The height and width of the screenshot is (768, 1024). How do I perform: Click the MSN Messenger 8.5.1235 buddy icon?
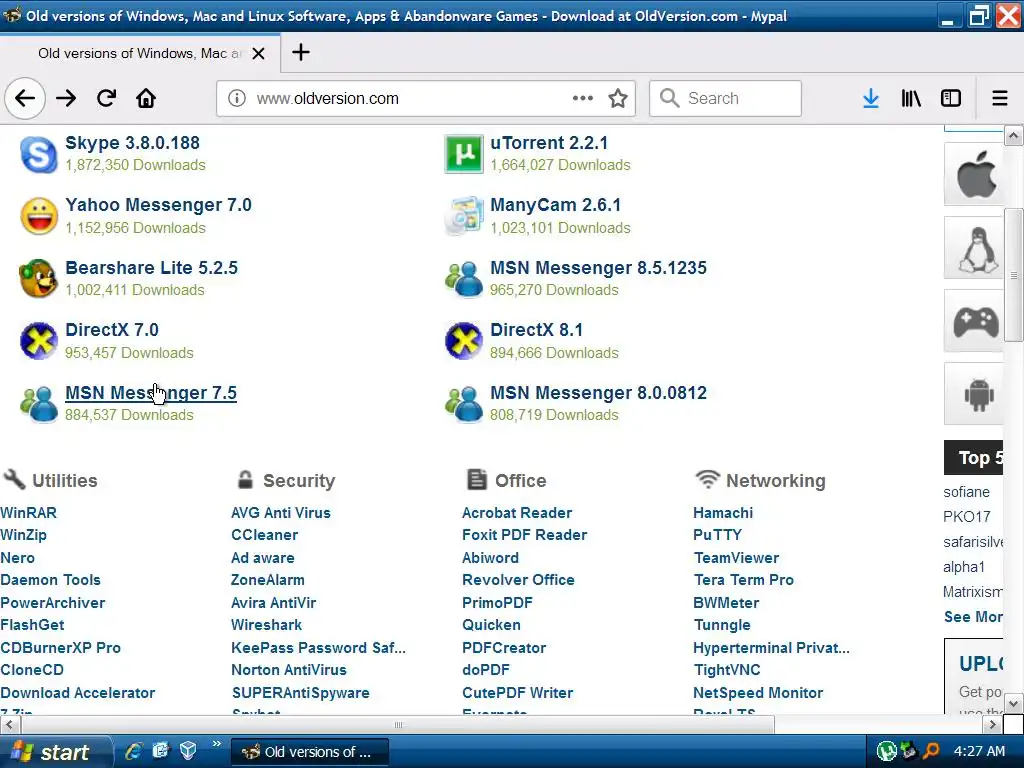point(464,279)
